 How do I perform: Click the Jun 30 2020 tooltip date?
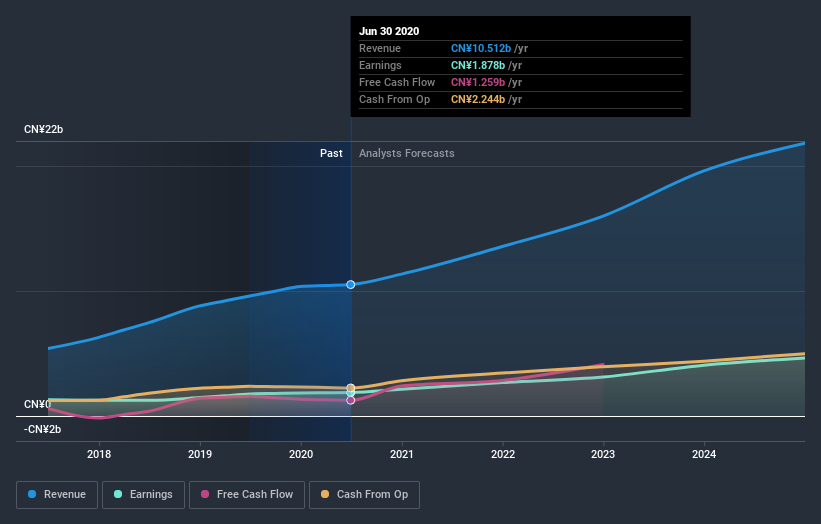(x=389, y=31)
